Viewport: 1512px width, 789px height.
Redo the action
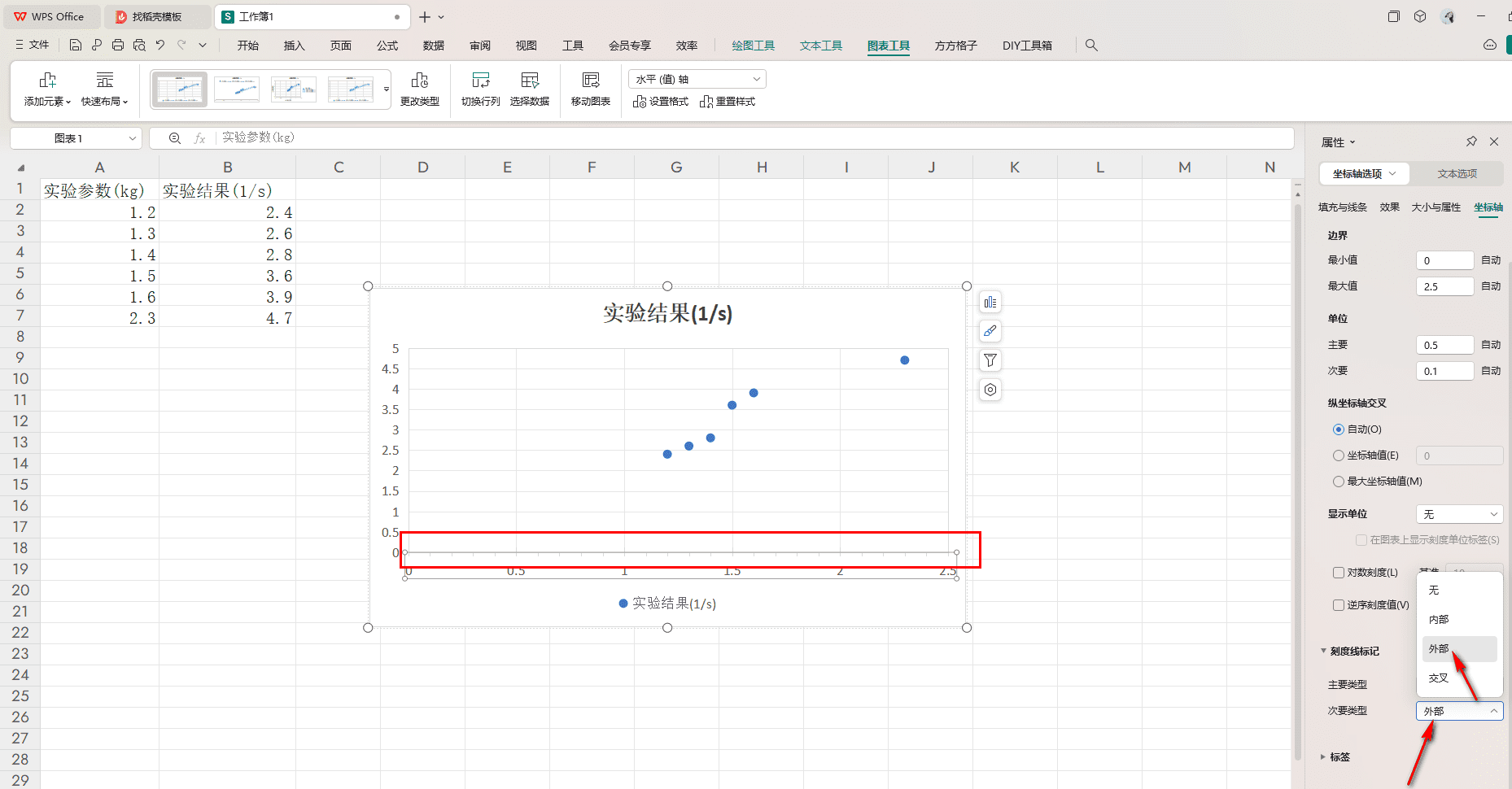click(x=181, y=46)
